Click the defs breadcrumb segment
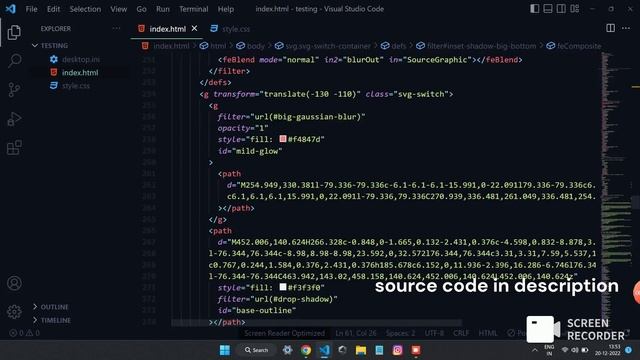Image resolution: width=640 pixels, height=360 pixels. [x=394, y=46]
